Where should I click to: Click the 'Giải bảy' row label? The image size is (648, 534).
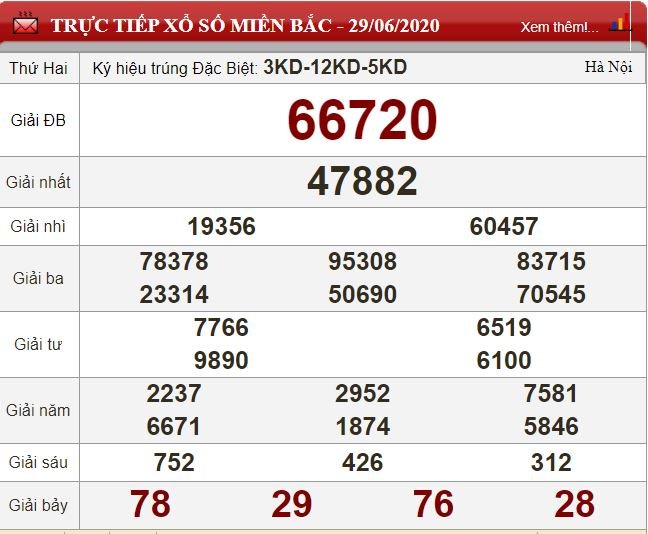[x=38, y=505]
